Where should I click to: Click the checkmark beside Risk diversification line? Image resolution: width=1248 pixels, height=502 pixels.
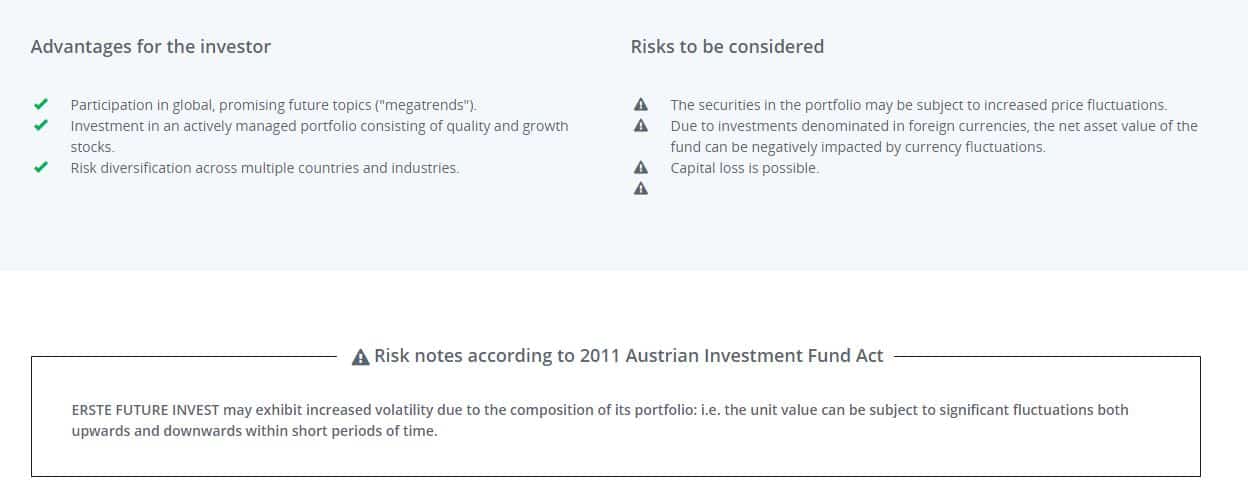pyautogui.click(x=41, y=168)
